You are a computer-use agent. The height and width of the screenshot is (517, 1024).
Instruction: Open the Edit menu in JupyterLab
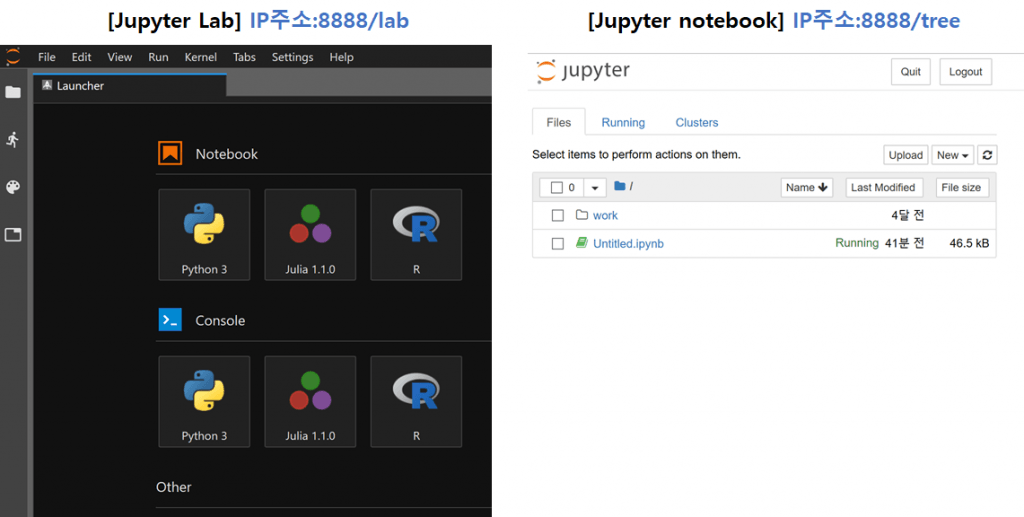82,57
